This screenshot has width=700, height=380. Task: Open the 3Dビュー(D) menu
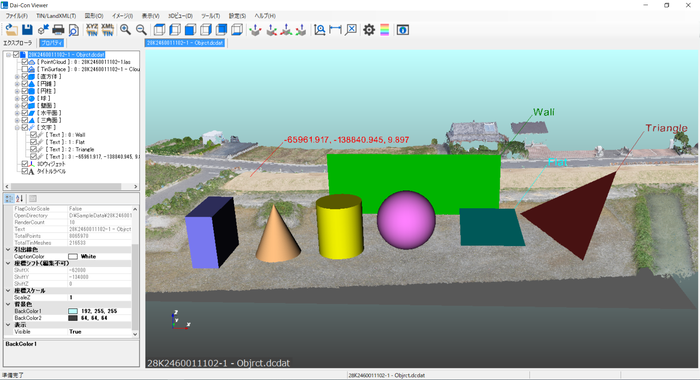(x=180, y=16)
